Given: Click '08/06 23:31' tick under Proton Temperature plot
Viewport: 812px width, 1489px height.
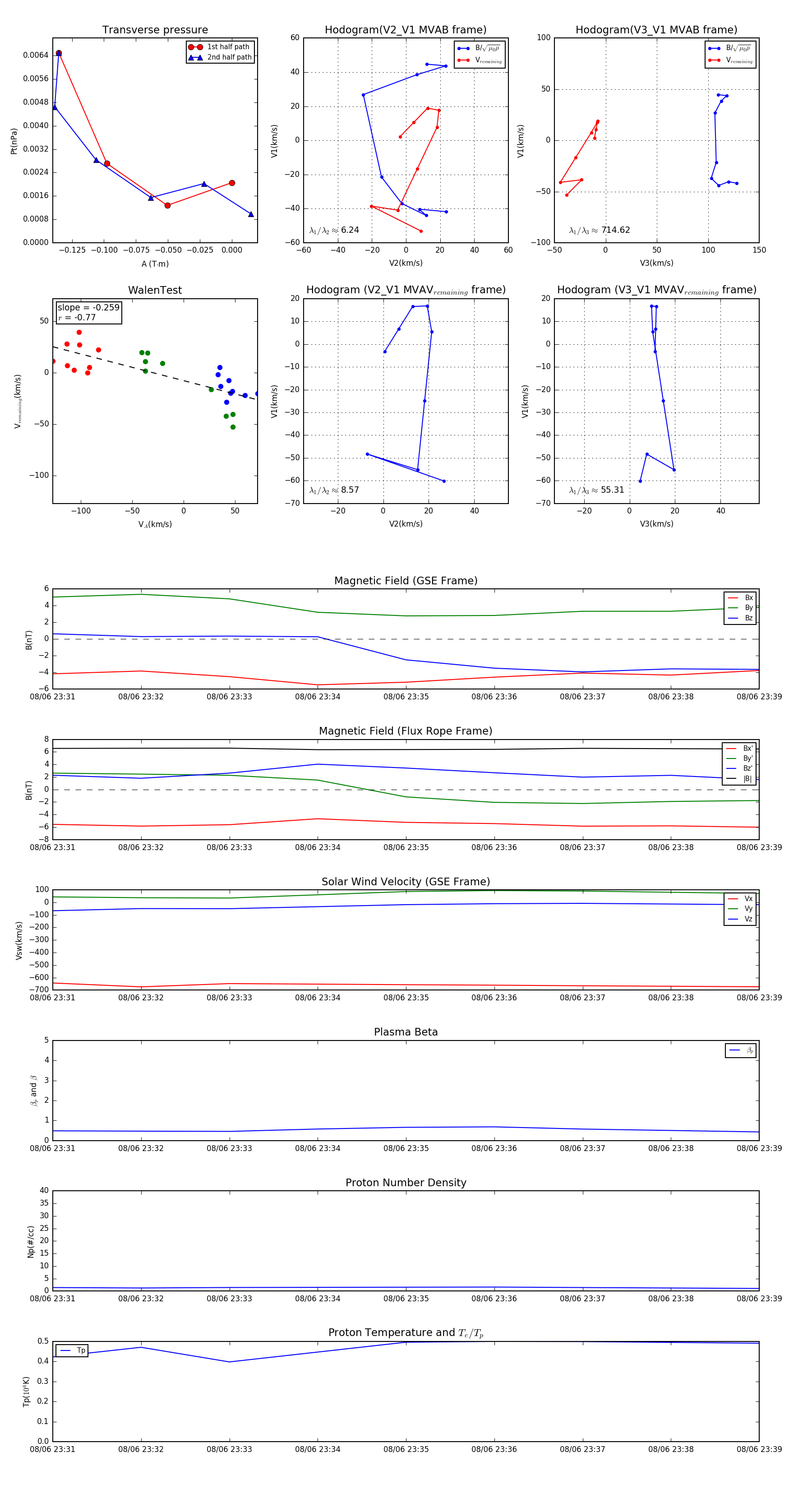Looking at the screenshot, I should [53, 1450].
